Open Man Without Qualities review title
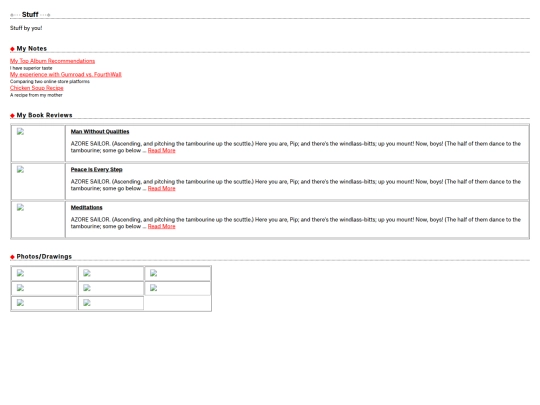Viewport: 540px width, 405px height. pos(100,132)
